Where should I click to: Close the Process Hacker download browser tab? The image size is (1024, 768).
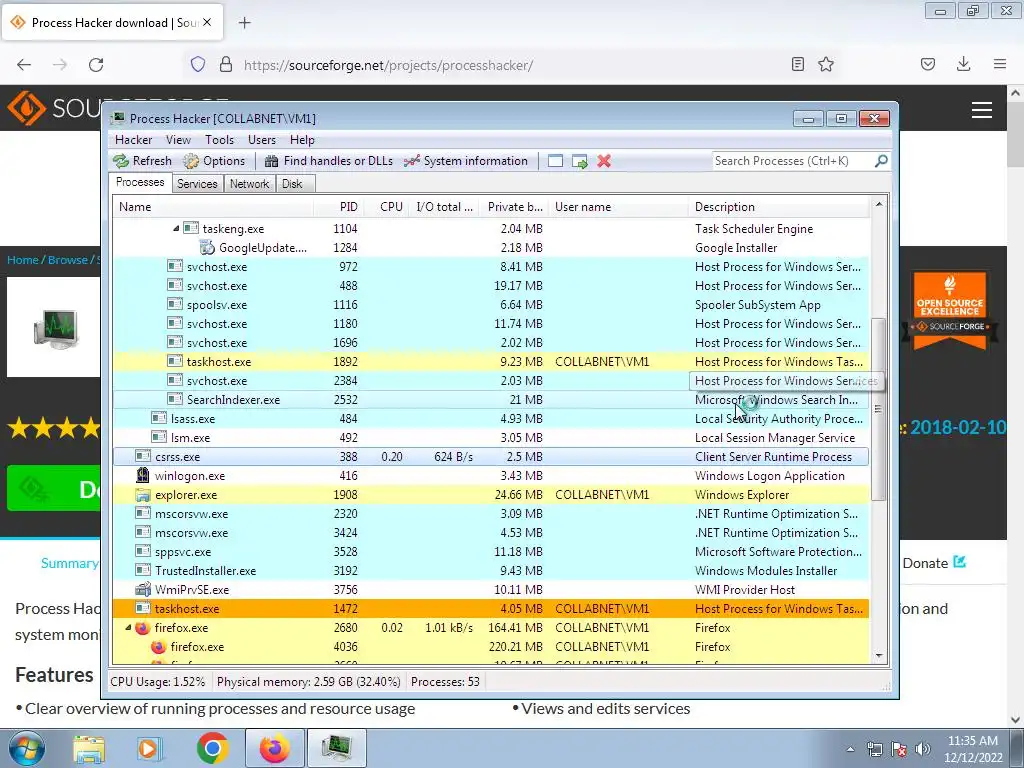tap(207, 22)
